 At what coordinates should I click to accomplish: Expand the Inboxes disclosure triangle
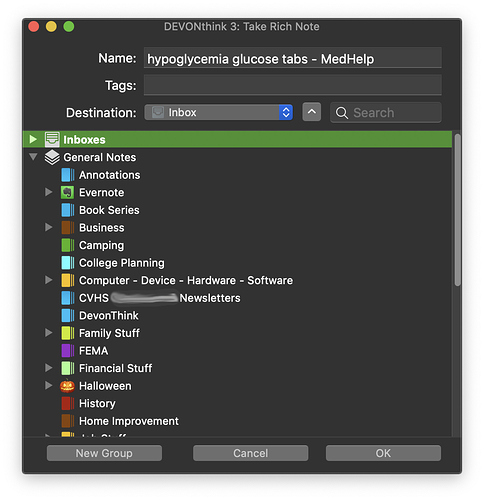click(x=33, y=139)
